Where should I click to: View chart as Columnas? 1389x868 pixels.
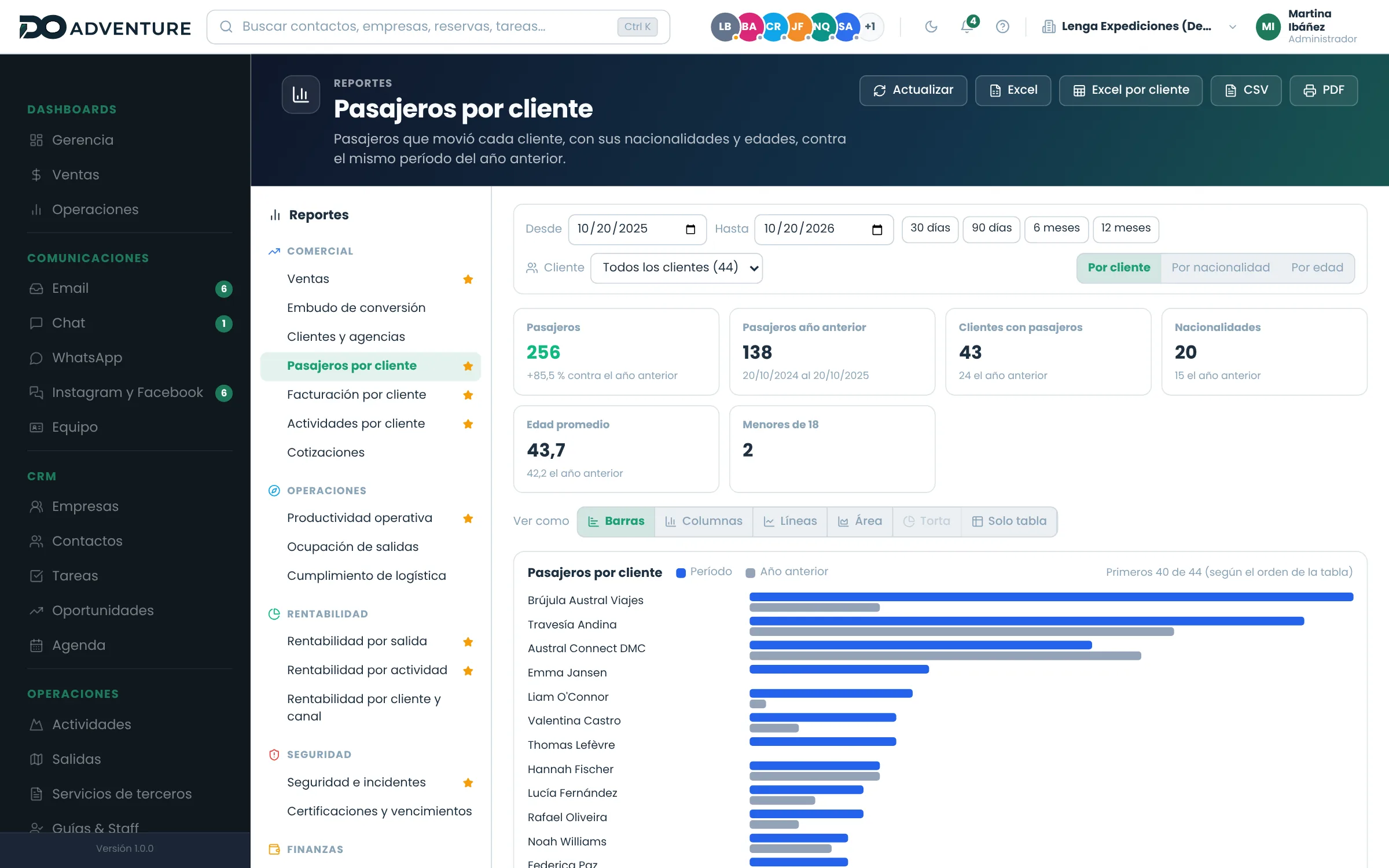[x=704, y=521]
